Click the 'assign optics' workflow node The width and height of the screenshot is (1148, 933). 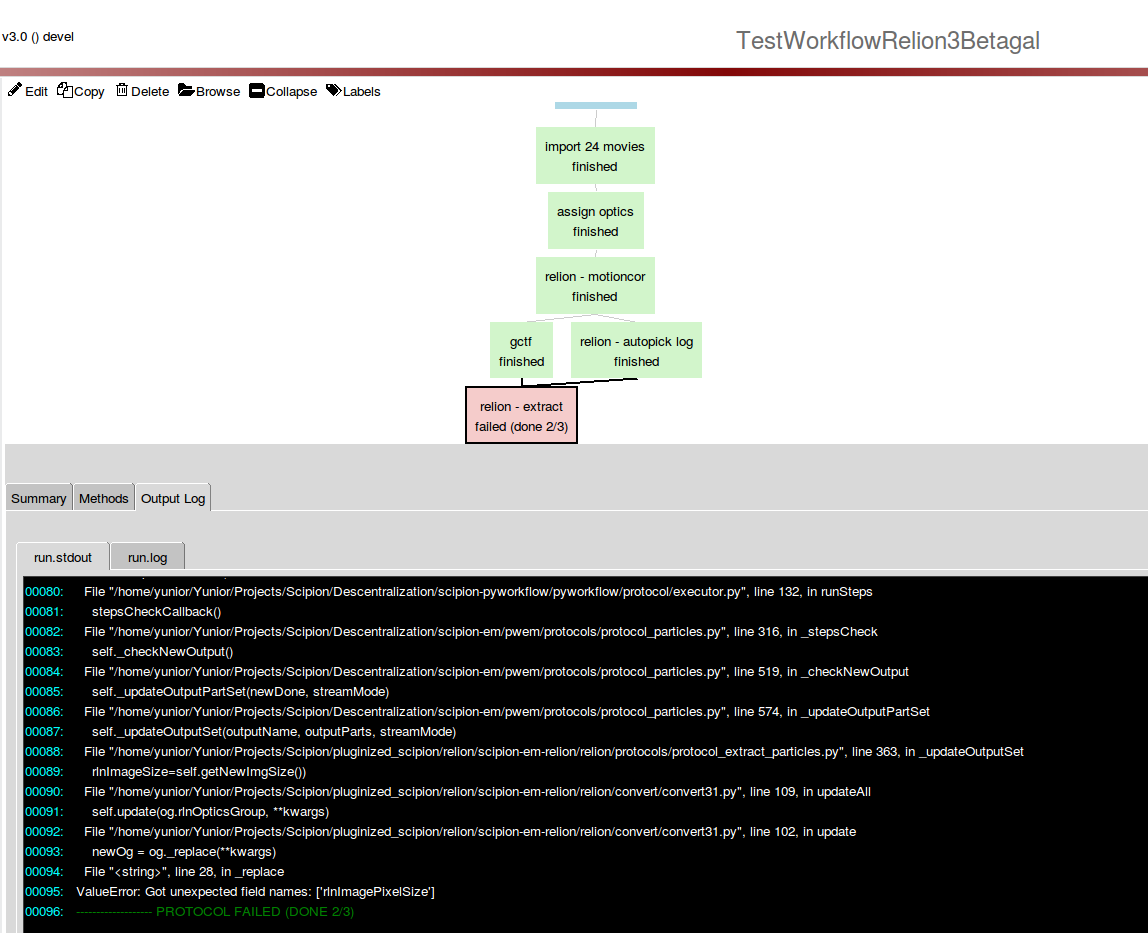[x=594, y=220]
